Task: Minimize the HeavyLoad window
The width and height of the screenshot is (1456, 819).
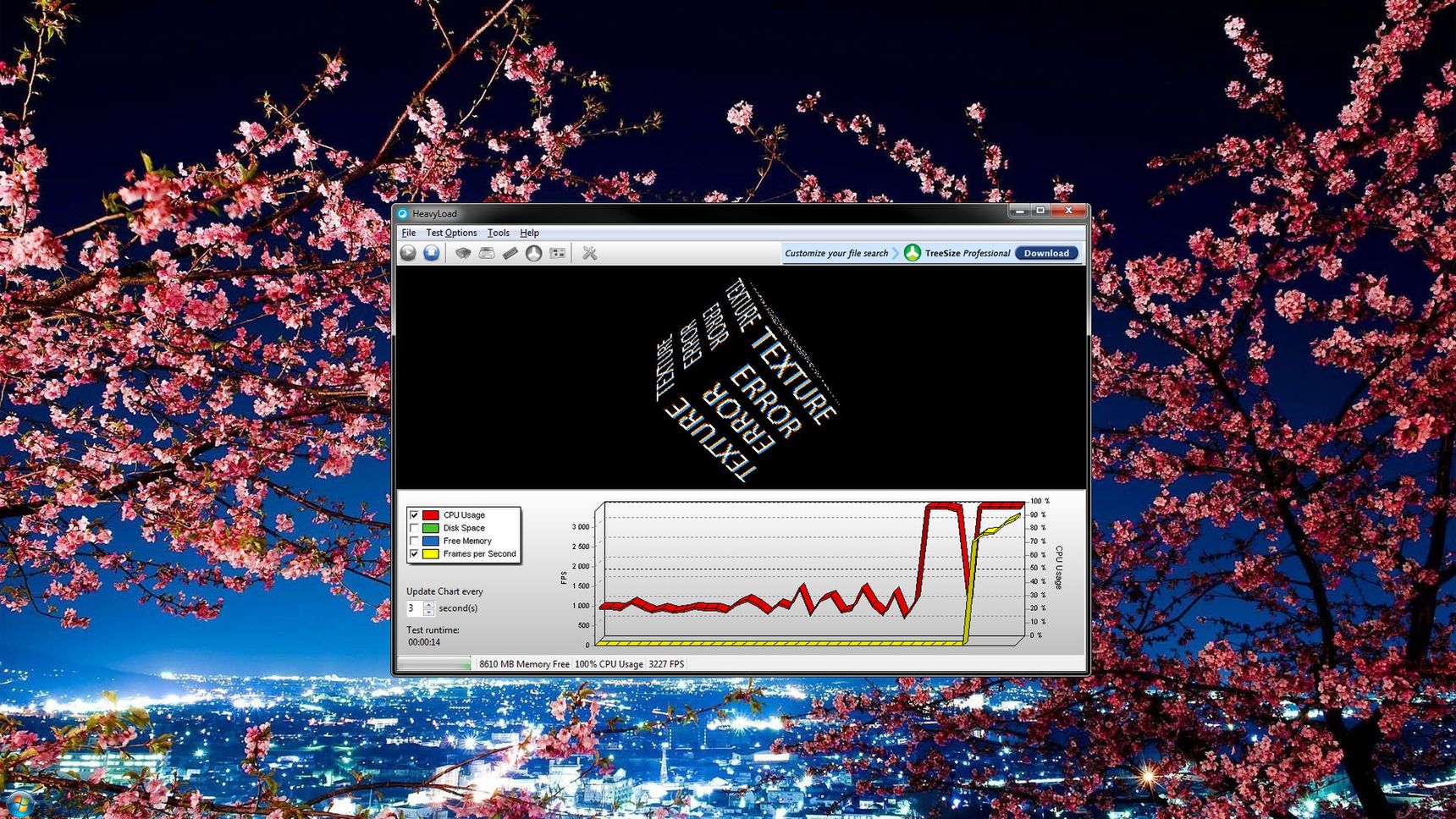Action: 1020,211
